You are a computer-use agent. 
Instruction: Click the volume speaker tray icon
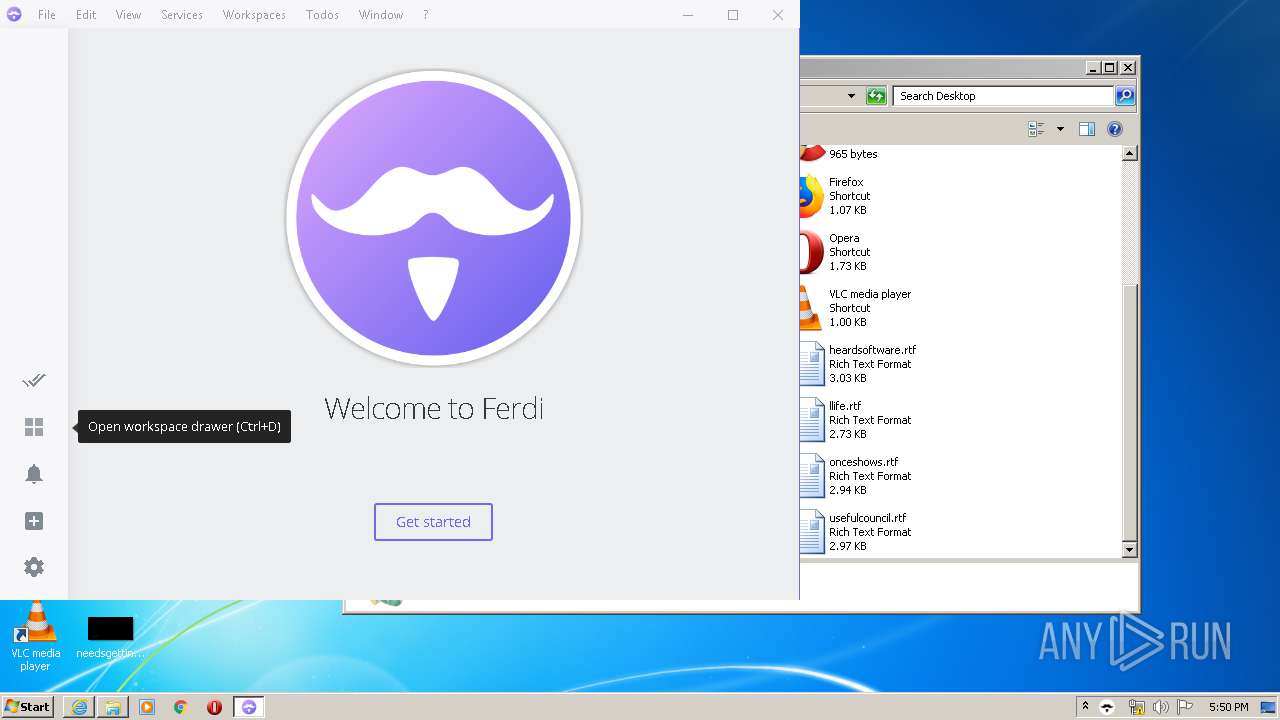tap(1161, 707)
